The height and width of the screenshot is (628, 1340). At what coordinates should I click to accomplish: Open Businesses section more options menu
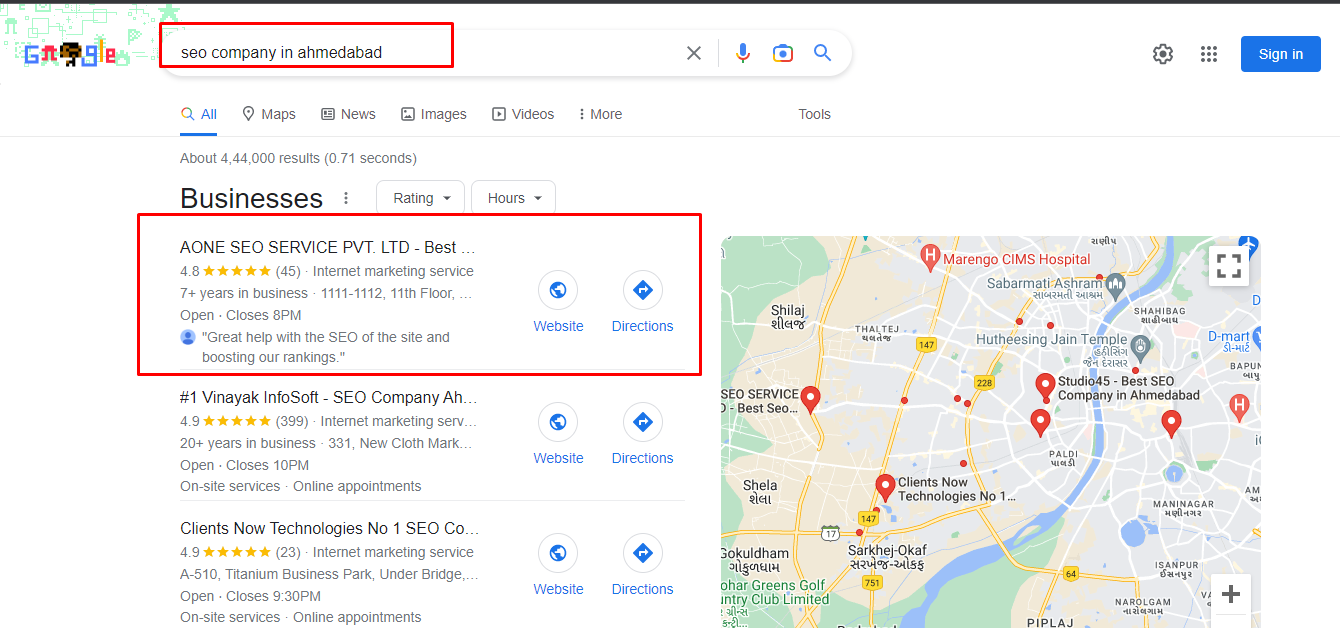pos(346,198)
